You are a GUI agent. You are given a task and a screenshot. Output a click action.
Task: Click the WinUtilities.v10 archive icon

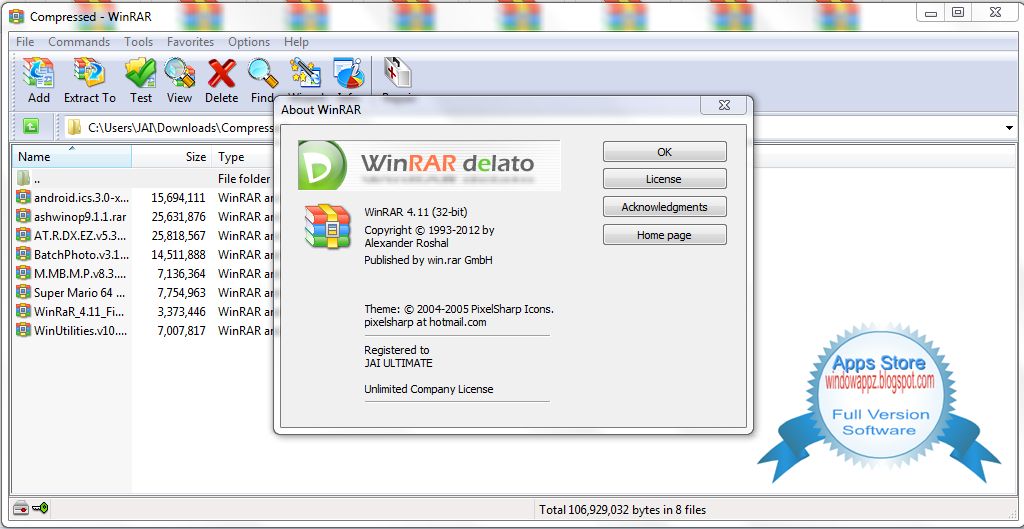[24, 330]
